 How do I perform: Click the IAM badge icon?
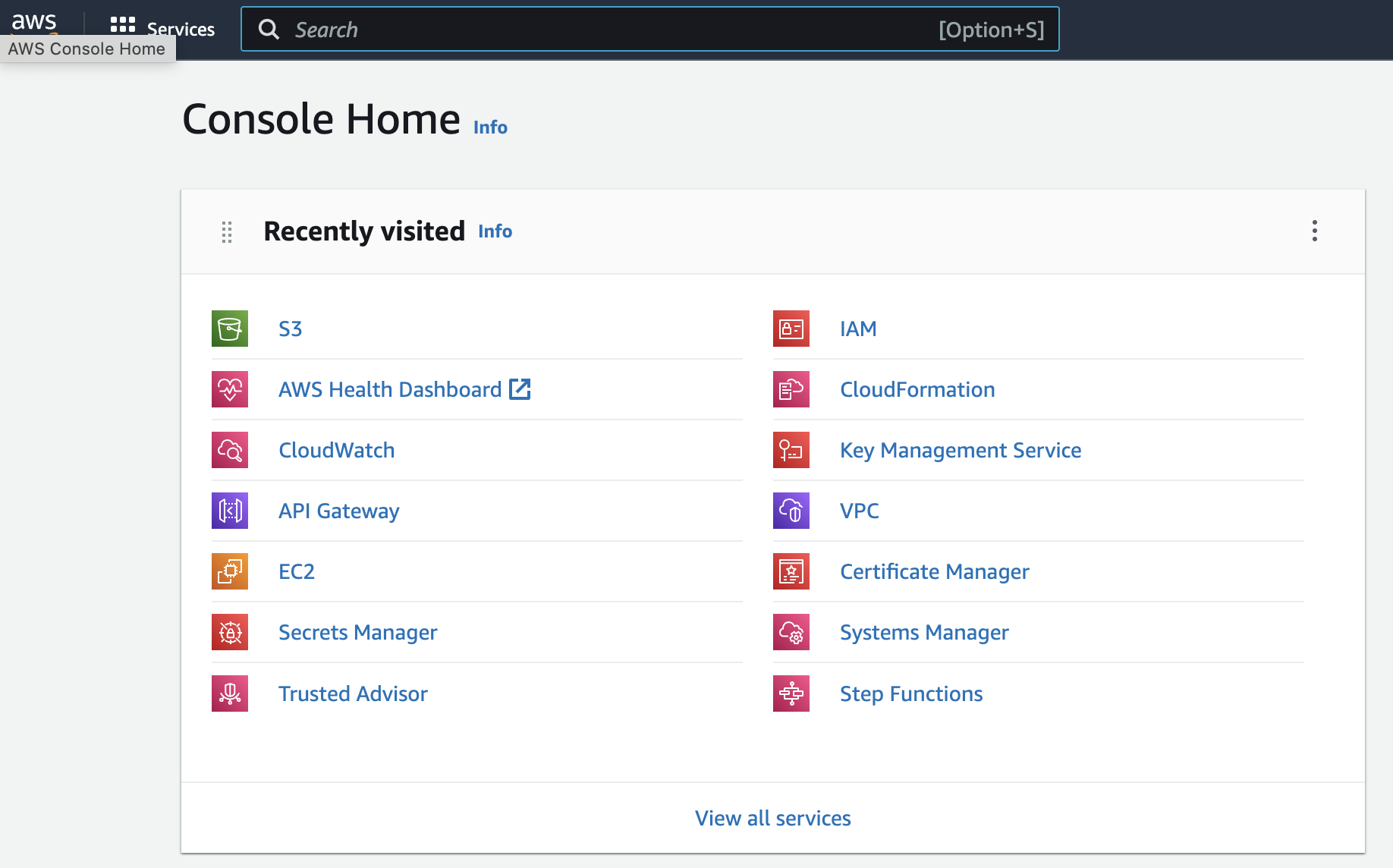pos(791,329)
